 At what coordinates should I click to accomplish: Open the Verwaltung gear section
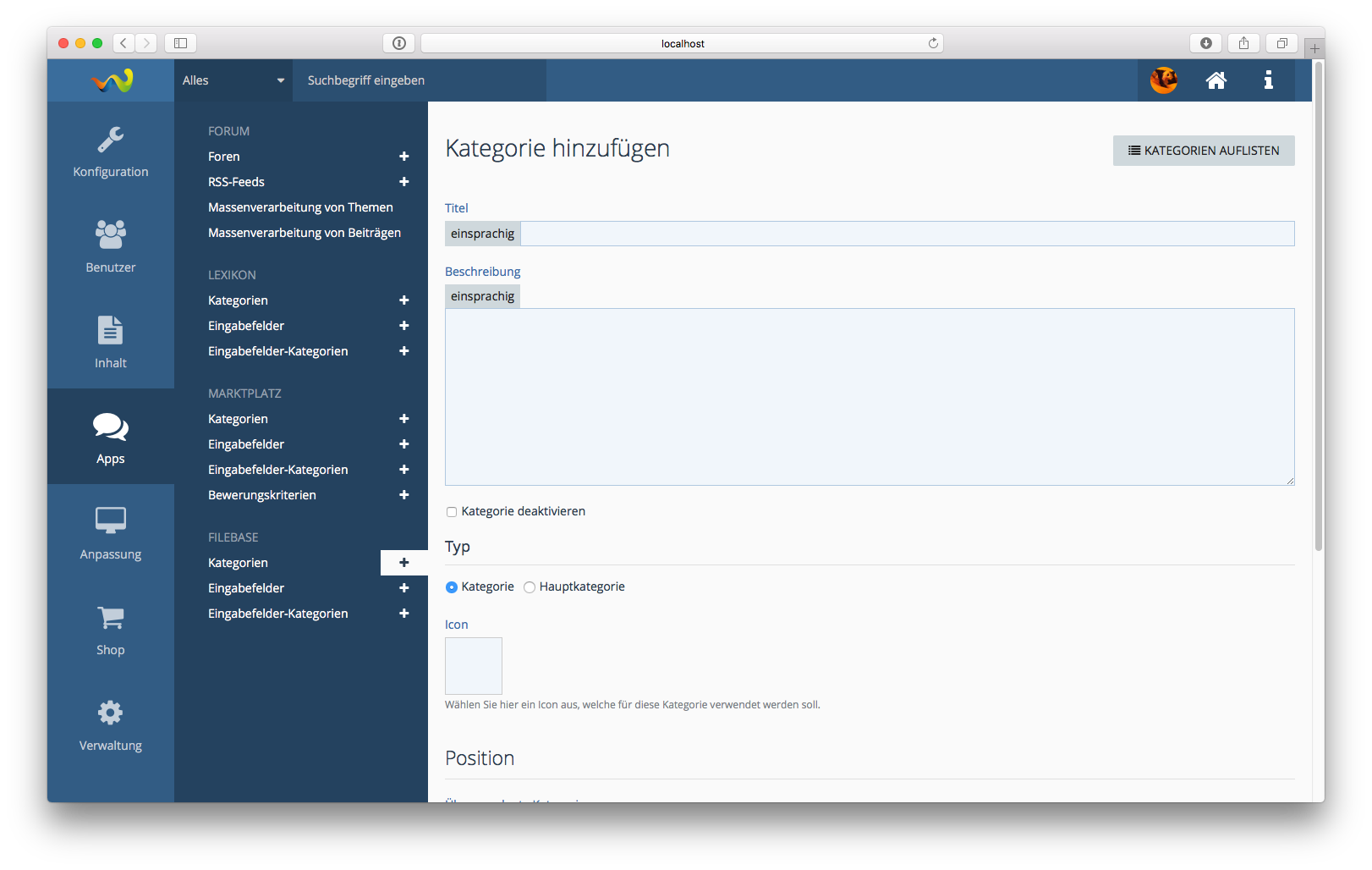coord(111,725)
